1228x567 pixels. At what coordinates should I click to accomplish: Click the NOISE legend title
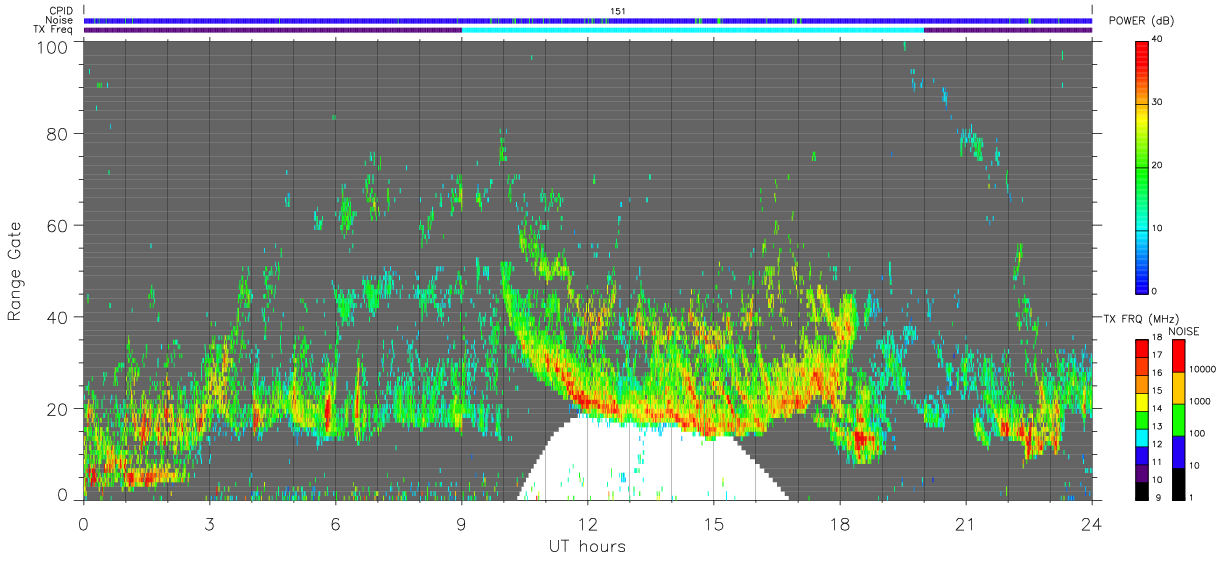tap(1184, 331)
